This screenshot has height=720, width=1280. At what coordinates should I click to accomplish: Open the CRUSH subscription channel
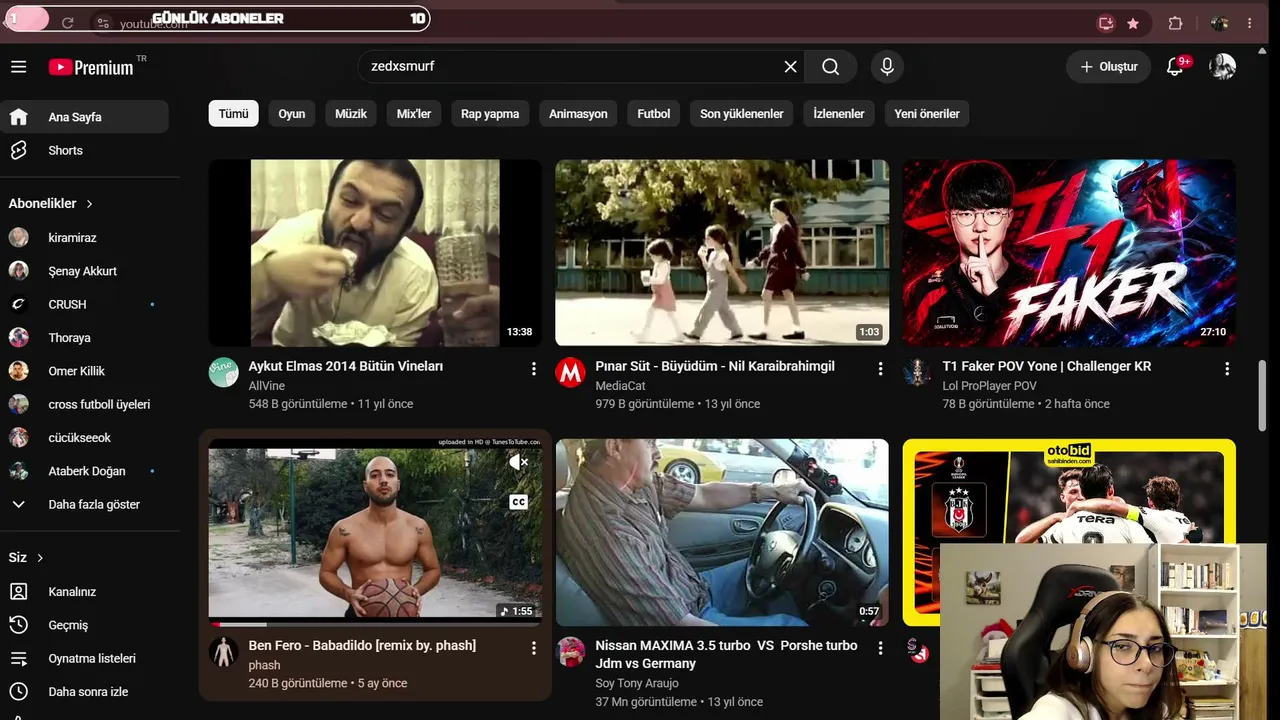click(84, 304)
